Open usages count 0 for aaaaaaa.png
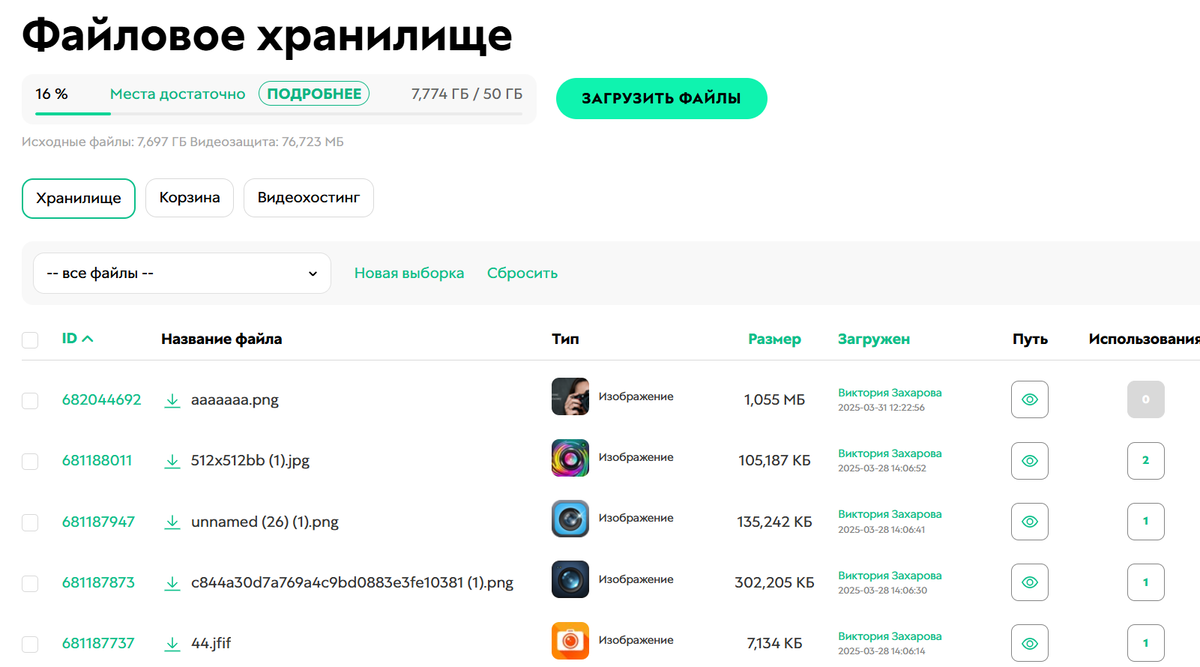Image resolution: width=1200 pixels, height=667 pixels. coord(1146,400)
